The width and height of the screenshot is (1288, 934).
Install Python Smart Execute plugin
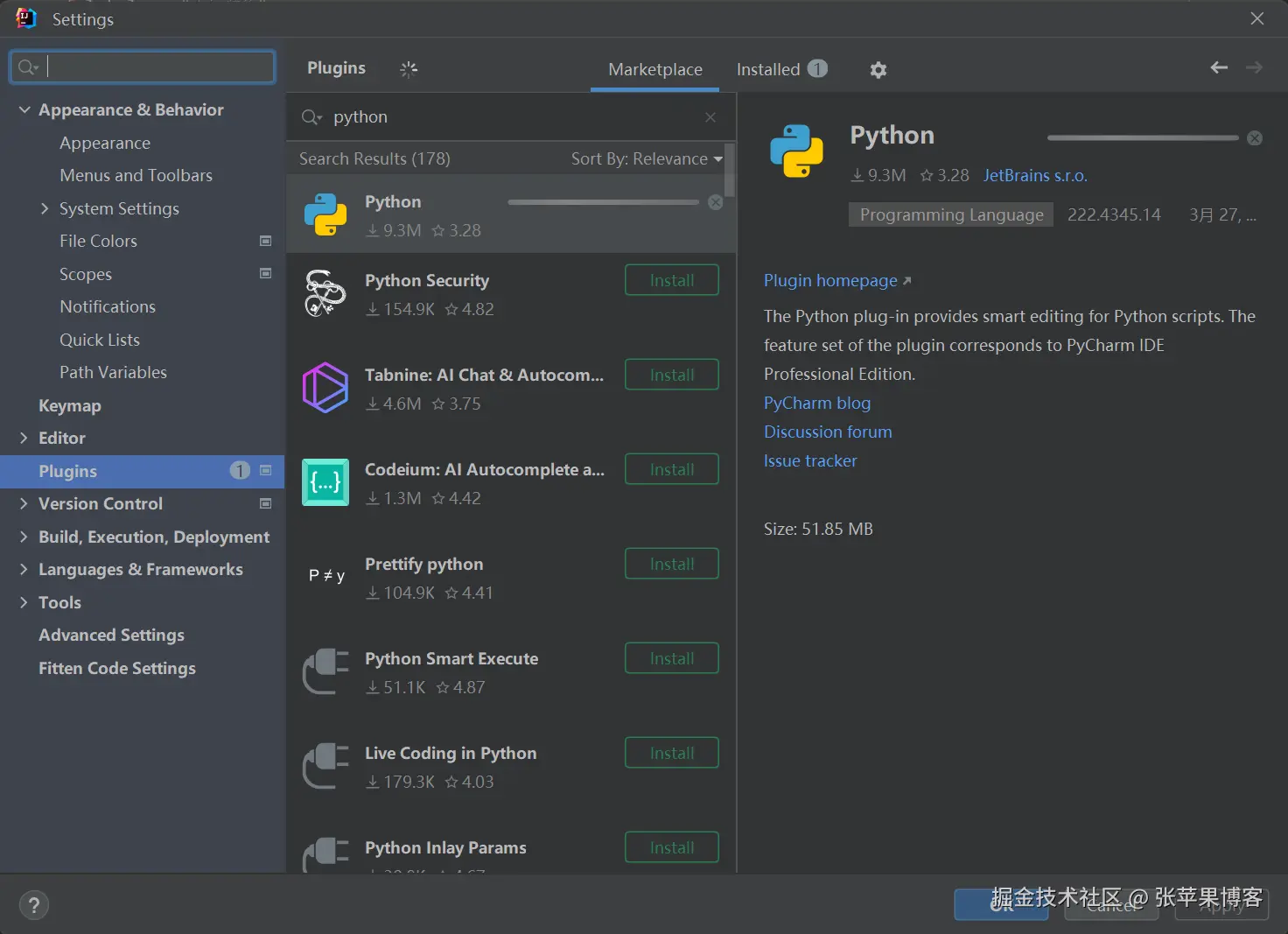click(x=672, y=658)
